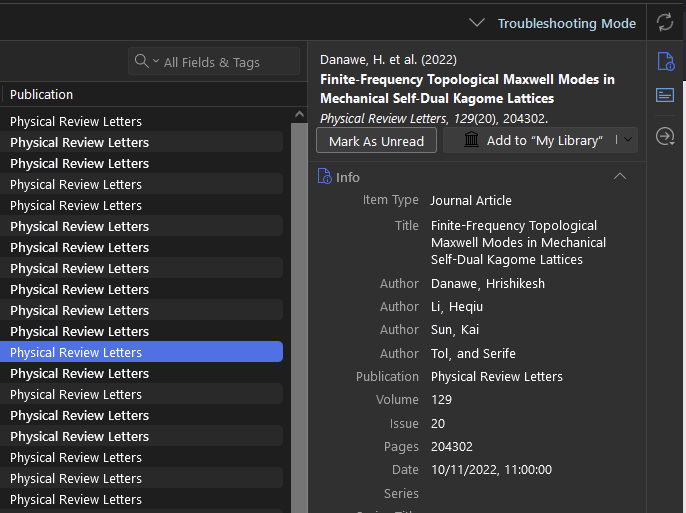Jump to the Abstract section icon

pyautogui.click(x=665, y=94)
